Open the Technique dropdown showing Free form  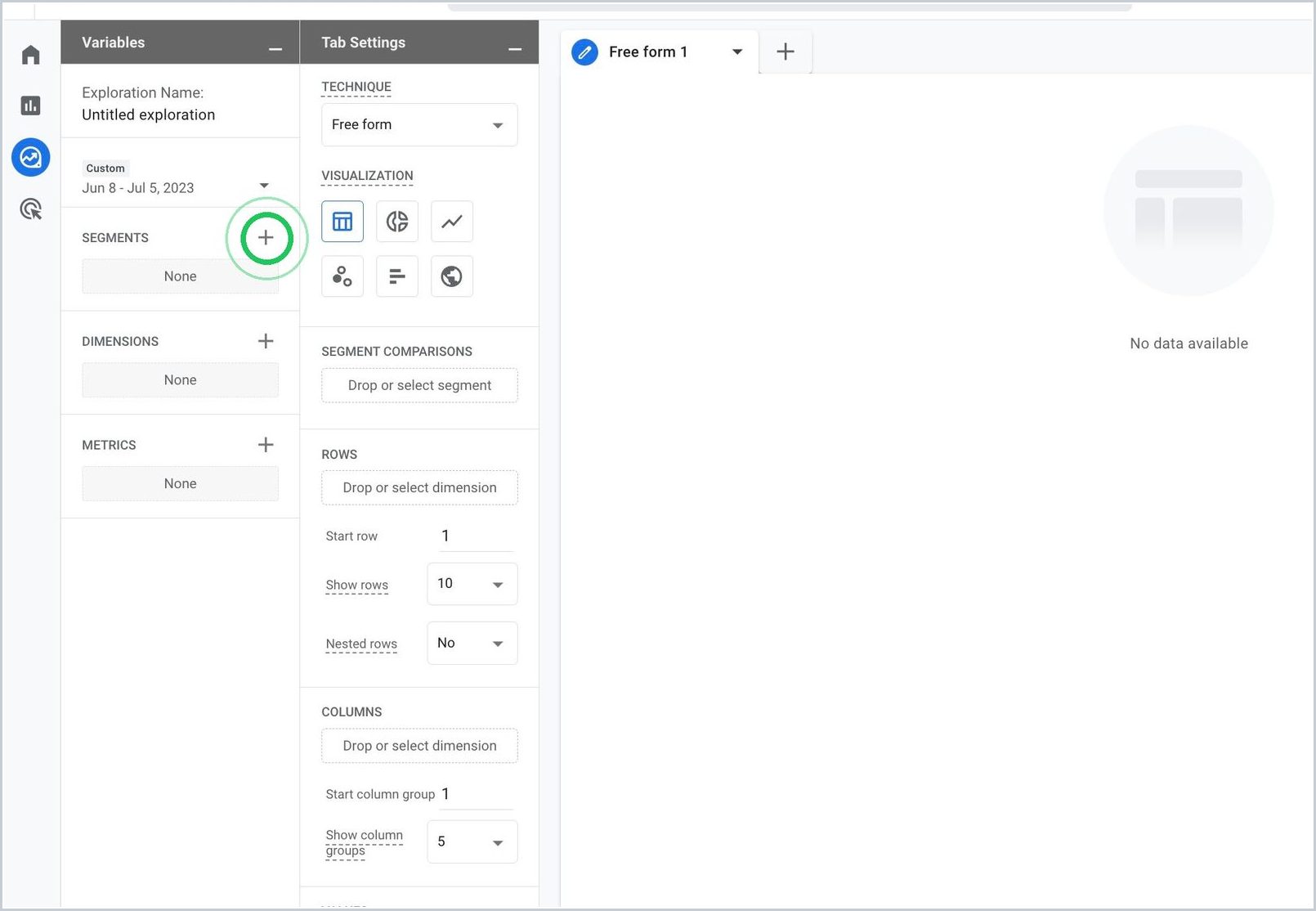coord(419,125)
